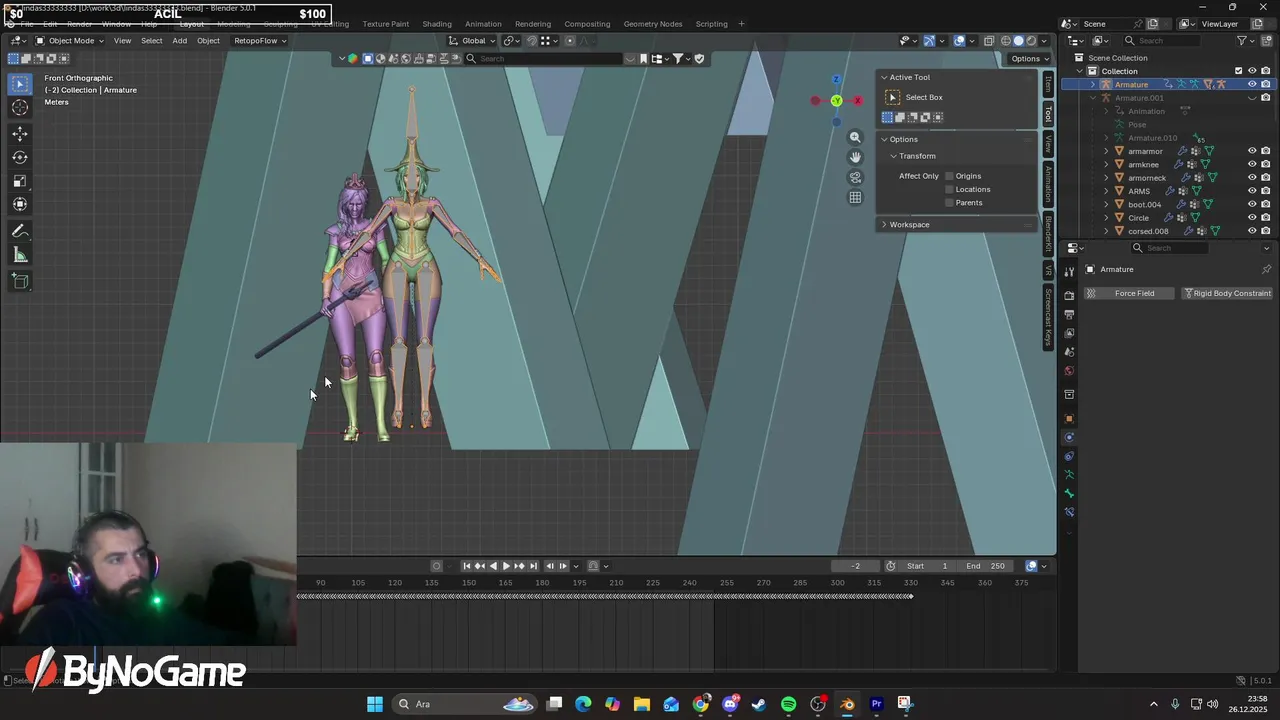Click the Add Cube tool
This screenshot has height=720, width=1280.
tap(20, 281)
